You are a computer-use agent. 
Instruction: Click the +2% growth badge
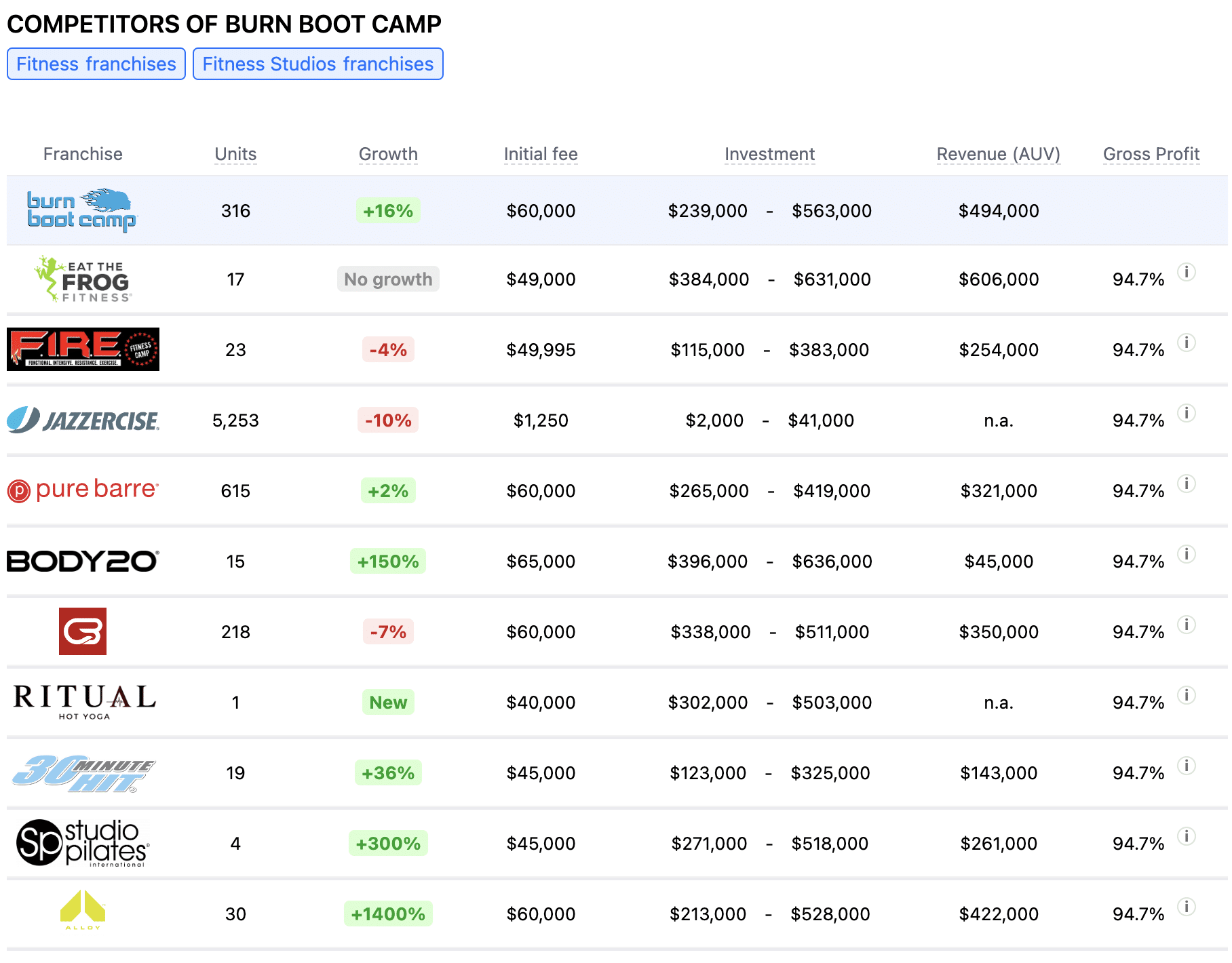point(388,491)
